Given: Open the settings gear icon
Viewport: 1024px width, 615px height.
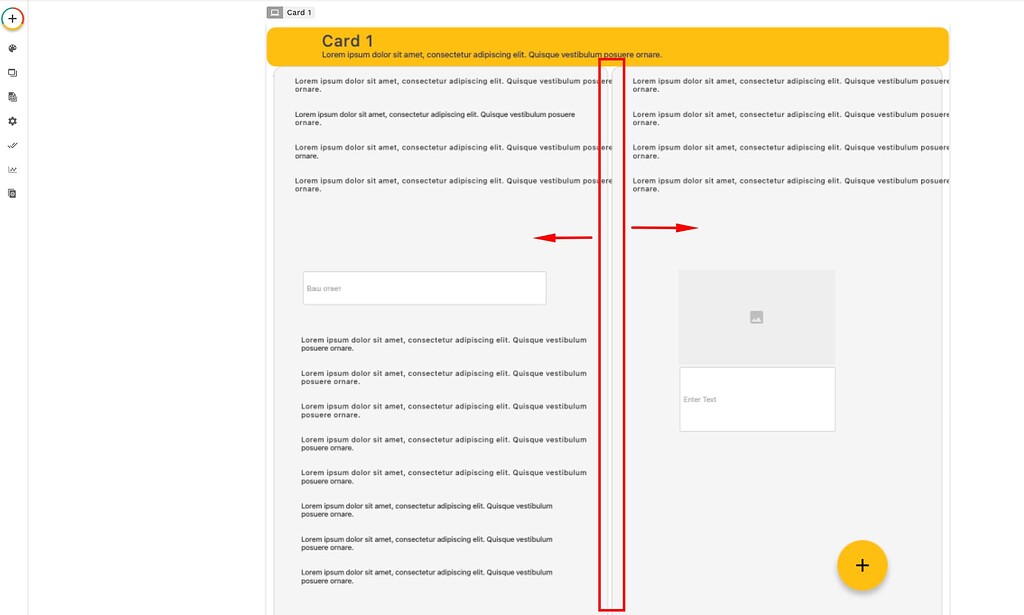Looking at the screenshot, I should 12,120.
